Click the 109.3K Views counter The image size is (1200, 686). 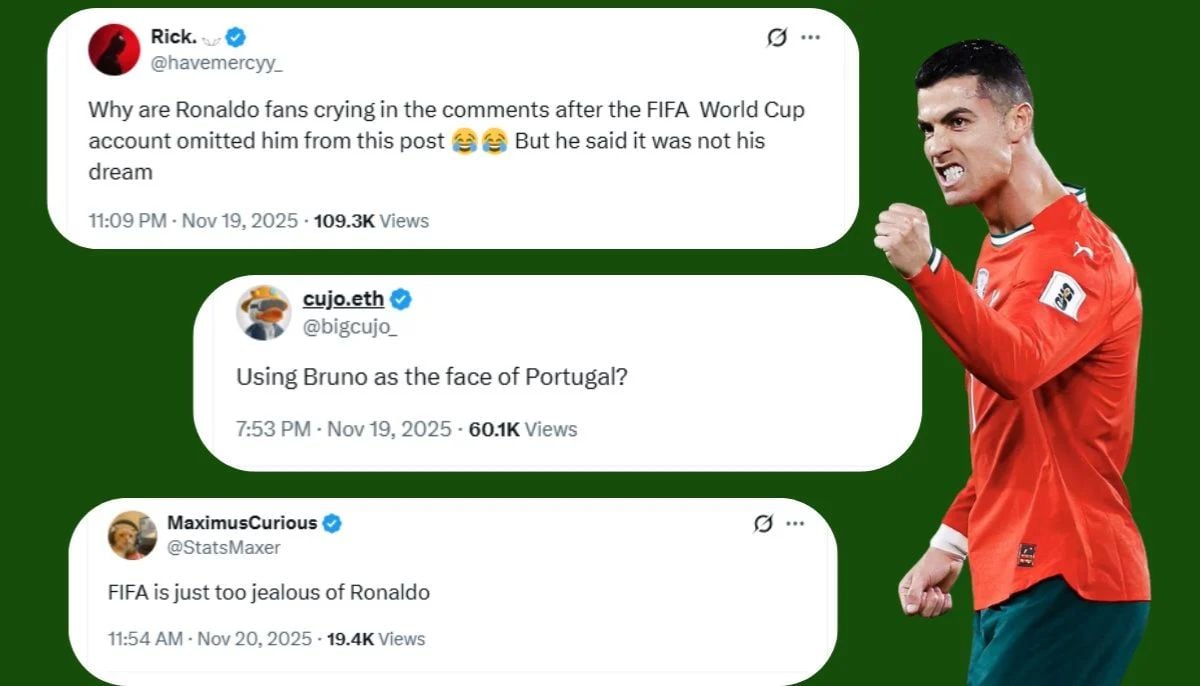(370, 221)
